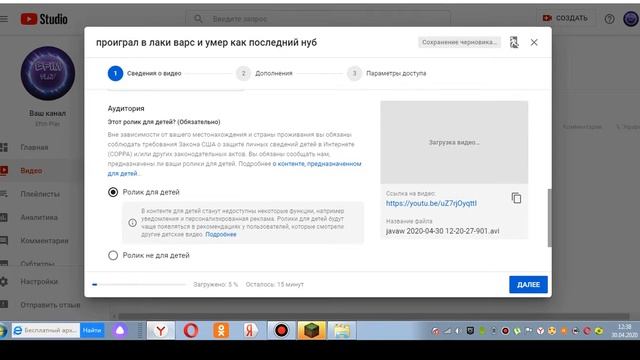Open Яндекс Browser from the taskbar
This screenshot has height=360, width=640.
point(161,330)
